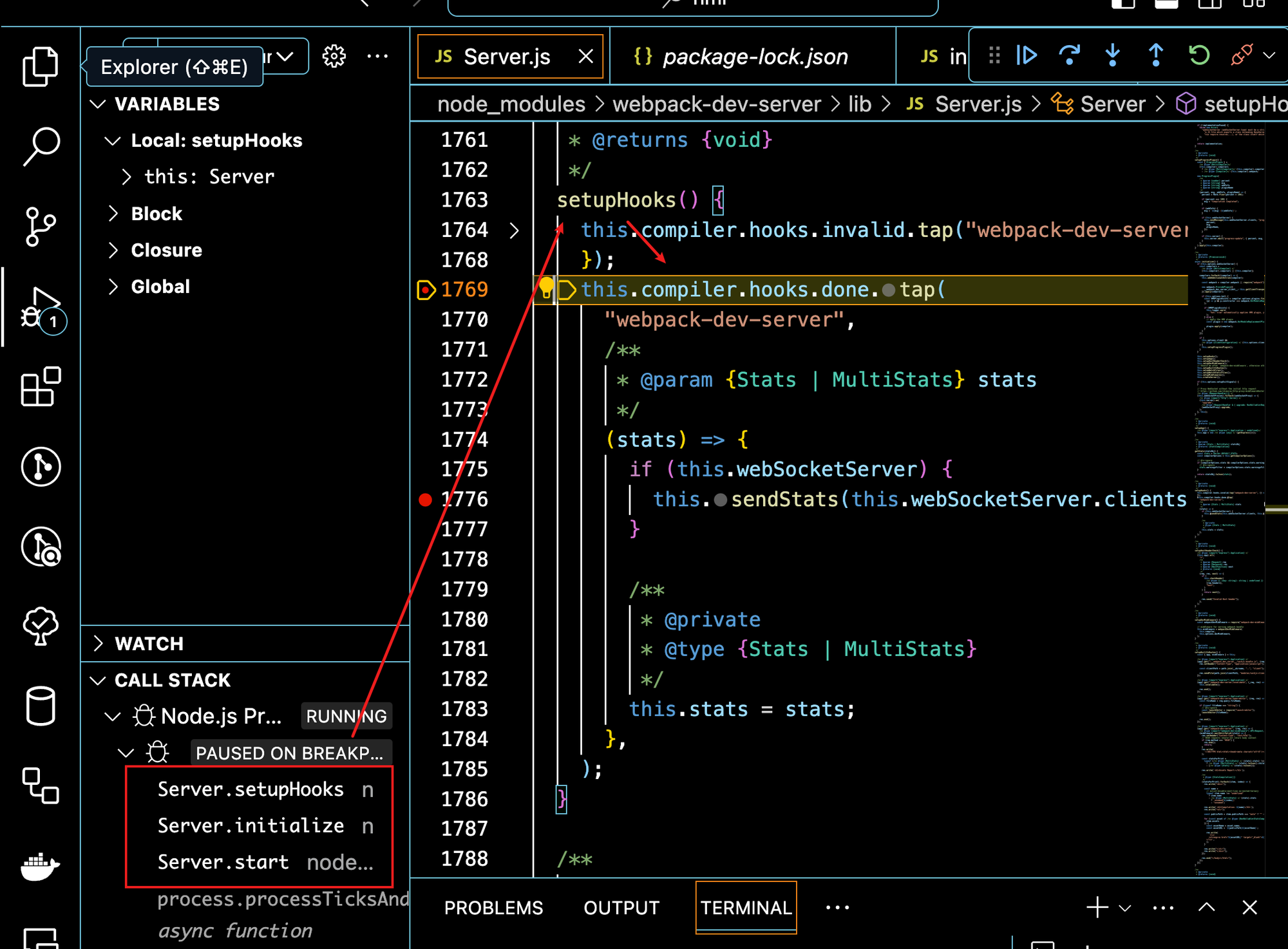
Task: Toggle the breakpoint on line 1776
Action: coord(425,500)
